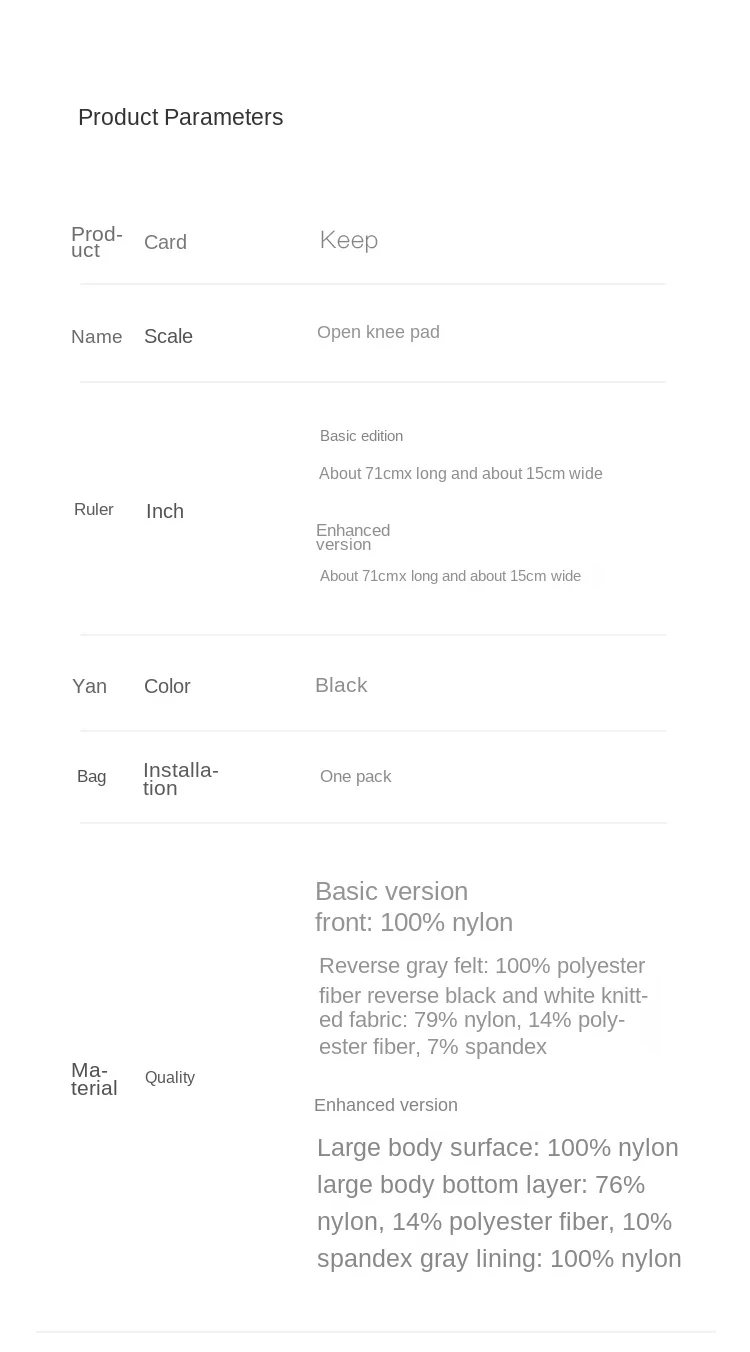Click the Installation label
The image size is (750, 1352).
pos(181,779)
